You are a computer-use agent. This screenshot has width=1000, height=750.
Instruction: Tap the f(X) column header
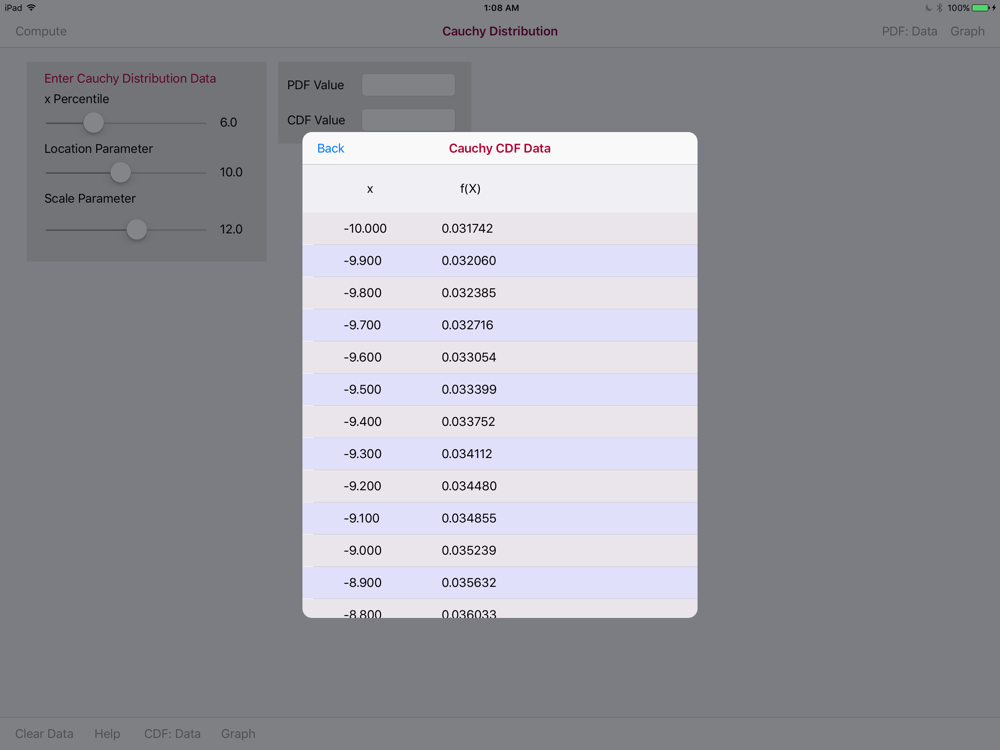click(x=470, y=189)
